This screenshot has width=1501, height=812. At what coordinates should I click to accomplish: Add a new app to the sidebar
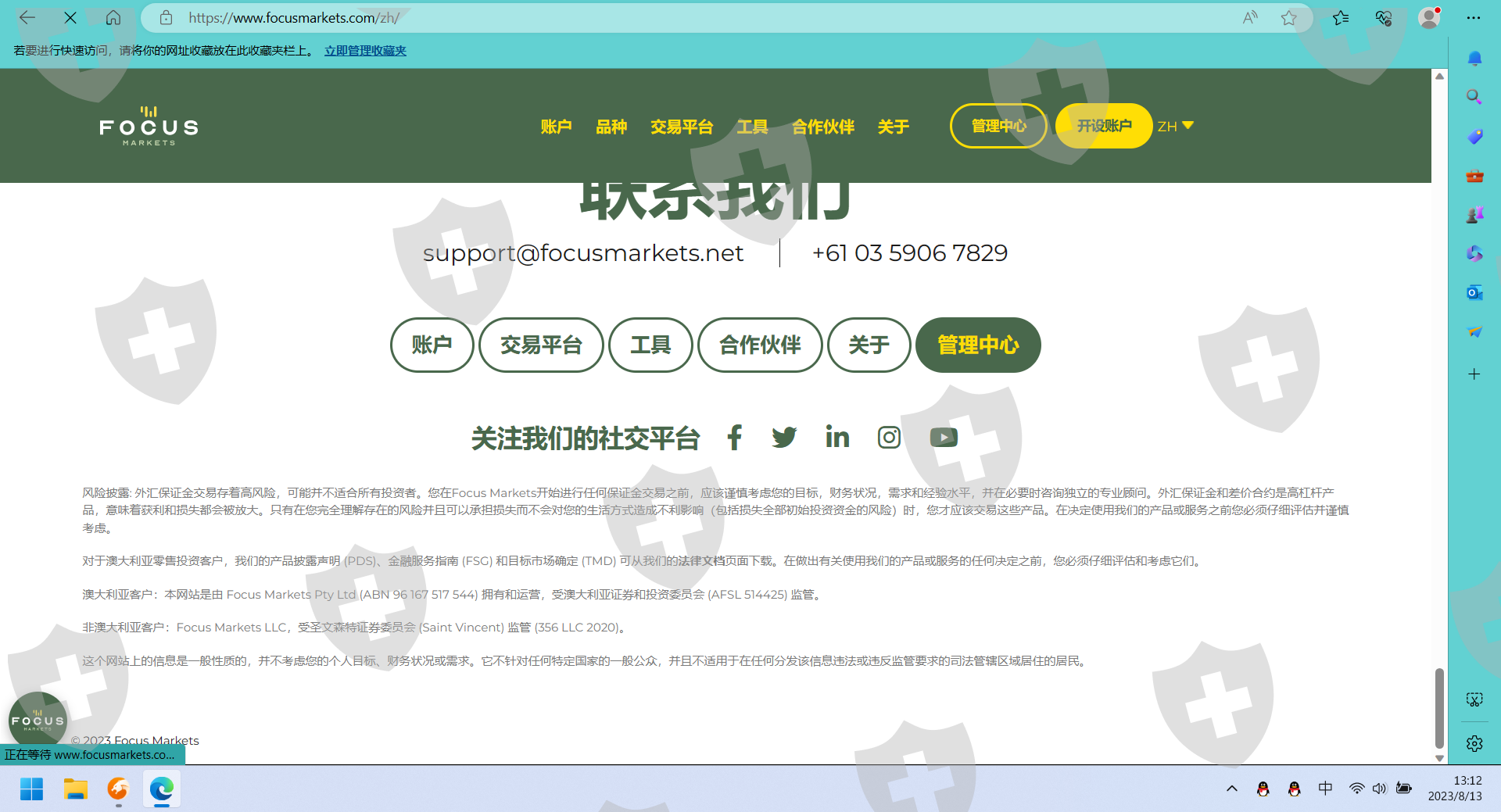coord(1474,374)
